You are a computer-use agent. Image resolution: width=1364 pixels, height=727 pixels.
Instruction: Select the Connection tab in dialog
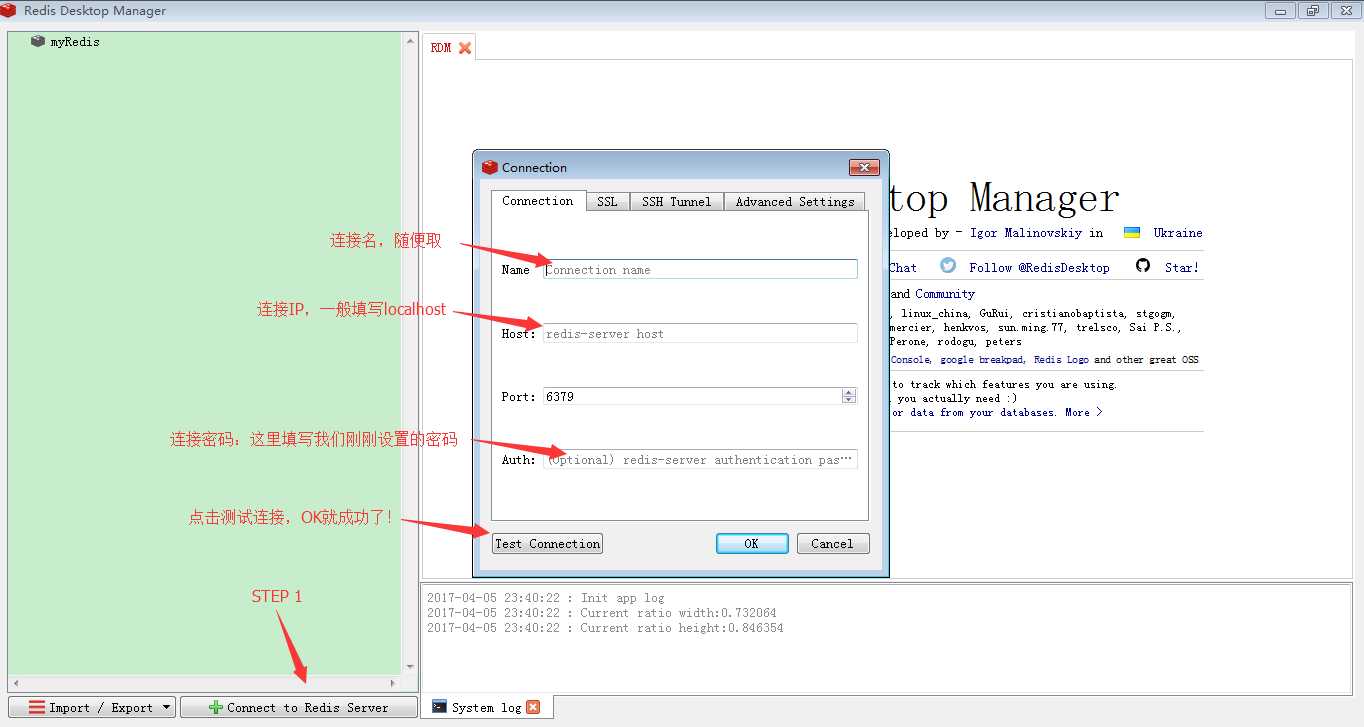click(538, 200)
